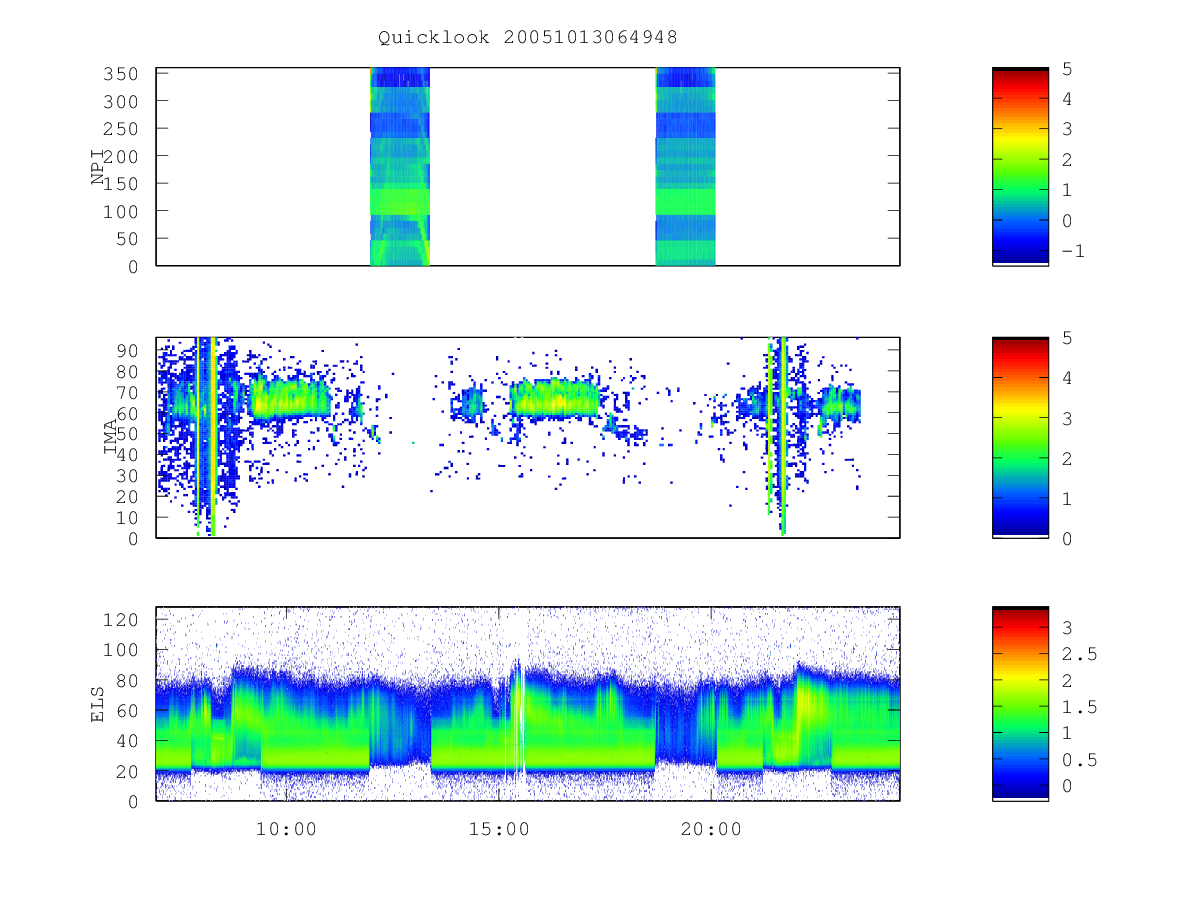Click the -1 label on the NPI colorbar
This screenshot has height=900, width=1200.
coord(1072,251)
